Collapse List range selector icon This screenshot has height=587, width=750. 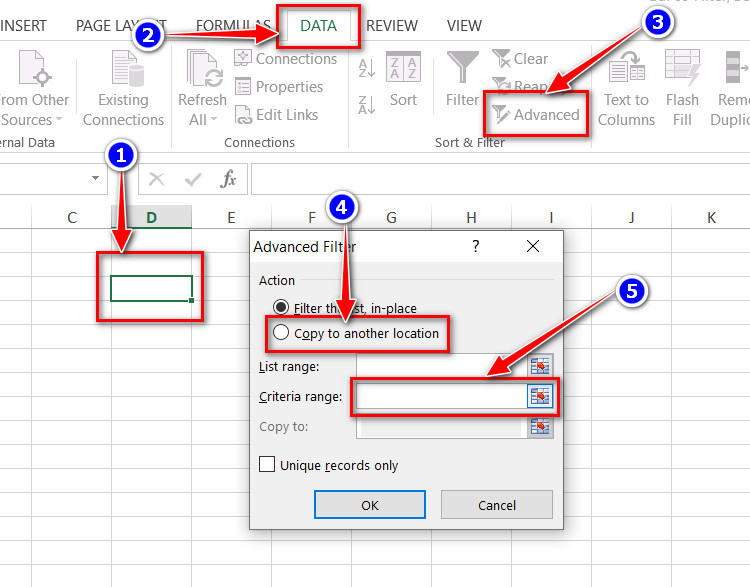tap(540, 366)
